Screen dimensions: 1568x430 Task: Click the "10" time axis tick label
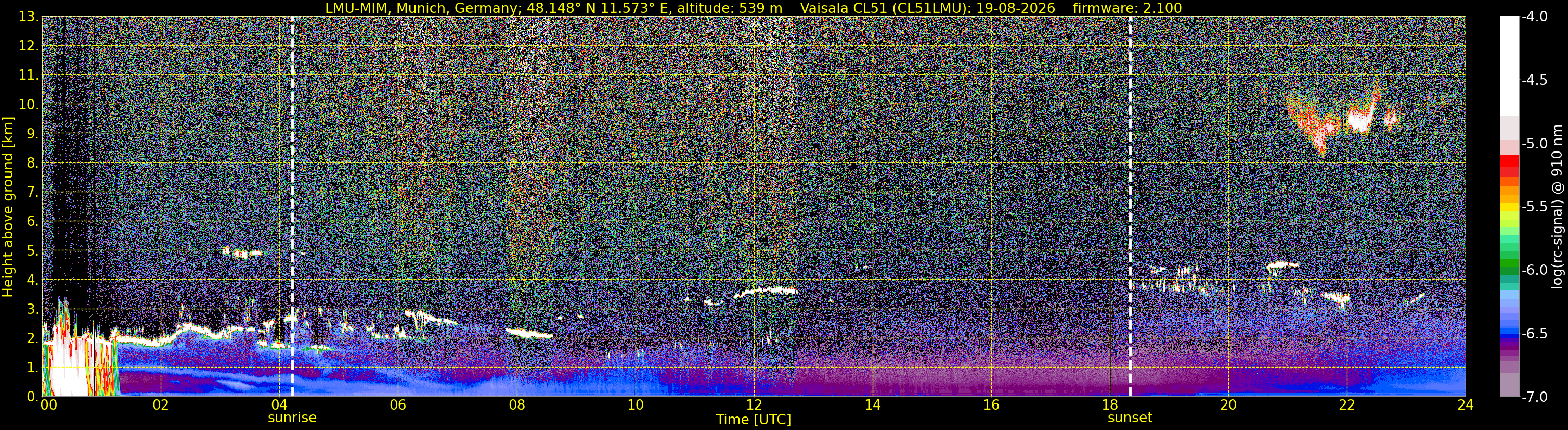(x=635, y=405)
